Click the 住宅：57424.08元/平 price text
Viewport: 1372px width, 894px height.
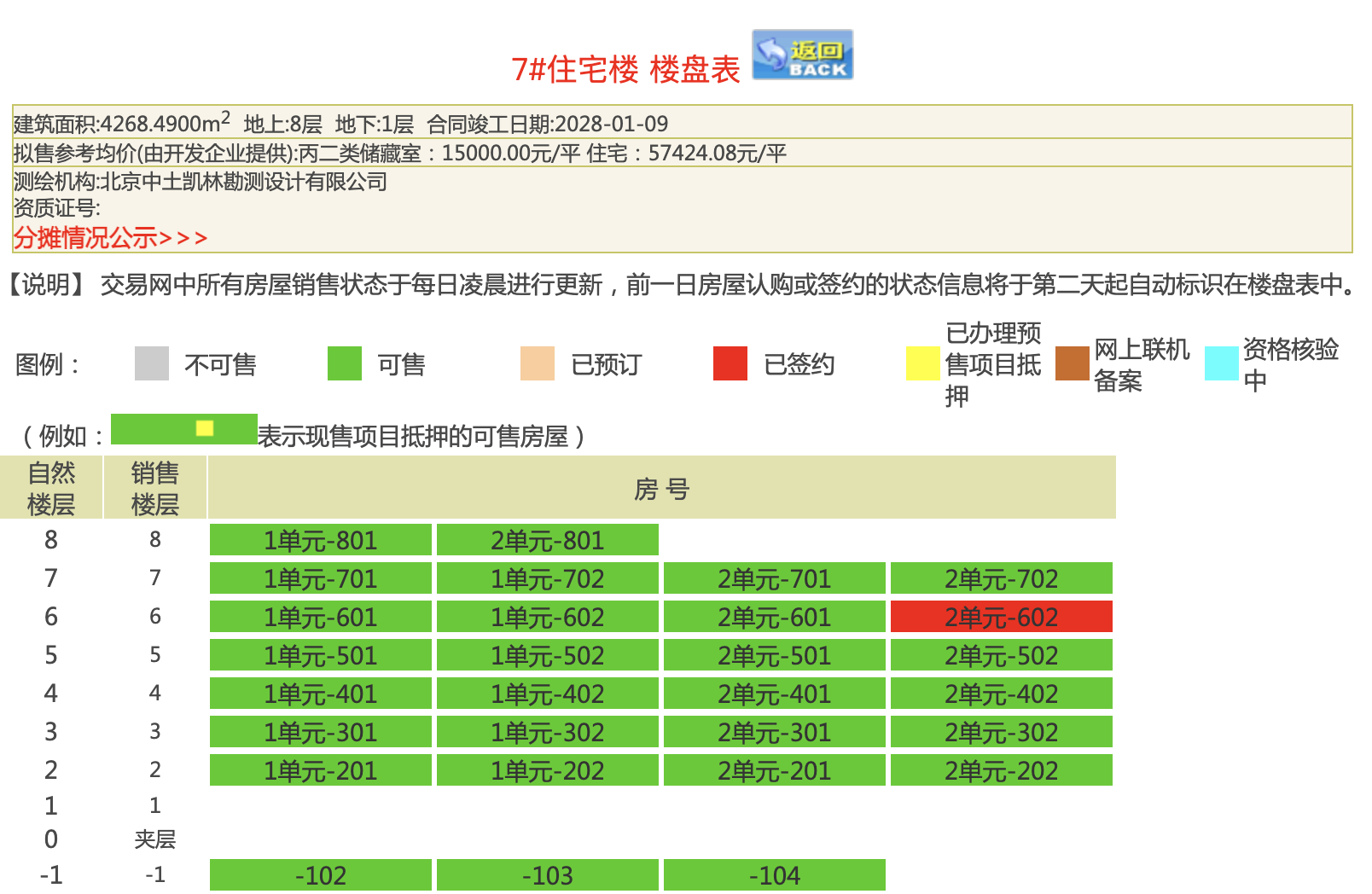tap(687, 154)
